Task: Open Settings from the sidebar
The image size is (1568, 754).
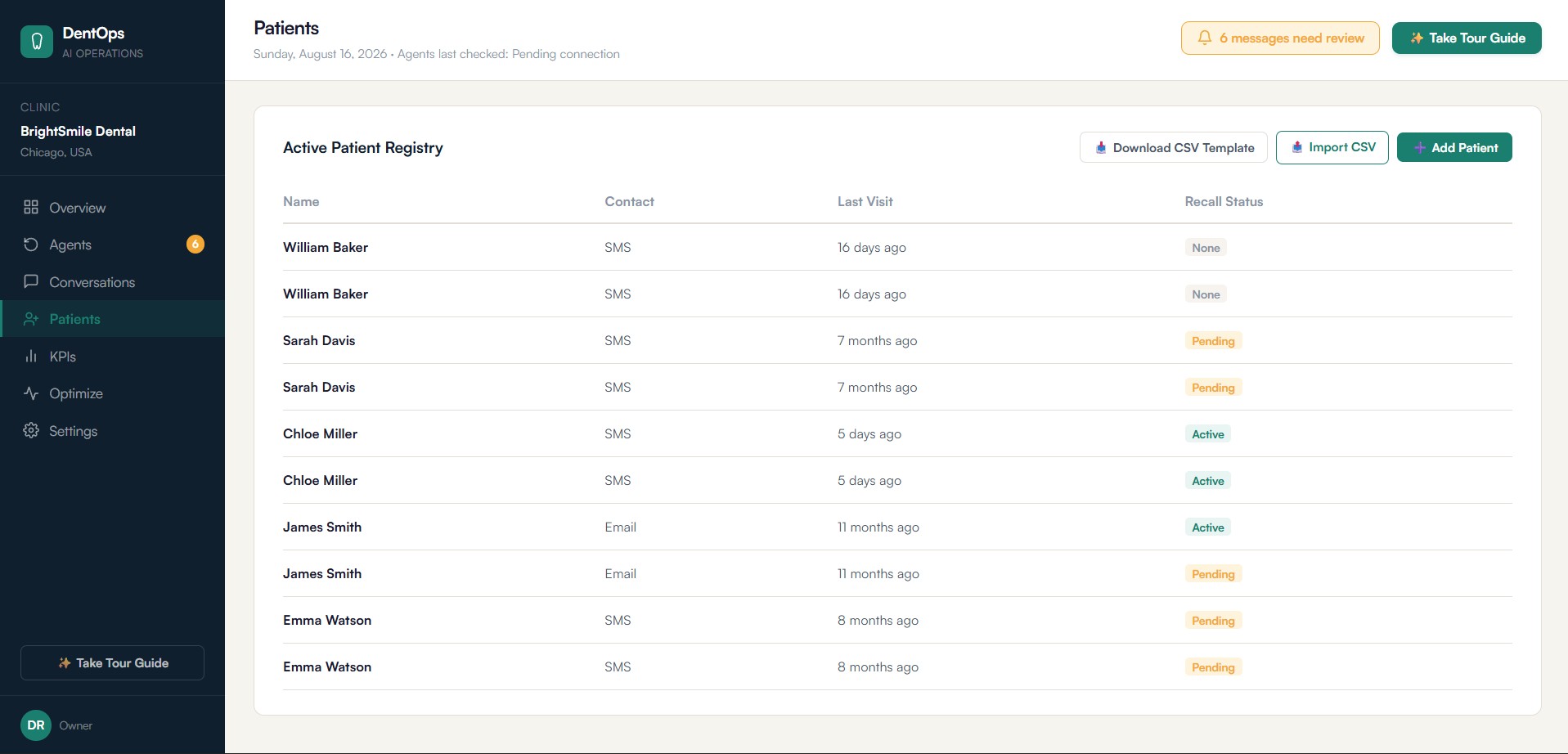Action: (112, 431)
